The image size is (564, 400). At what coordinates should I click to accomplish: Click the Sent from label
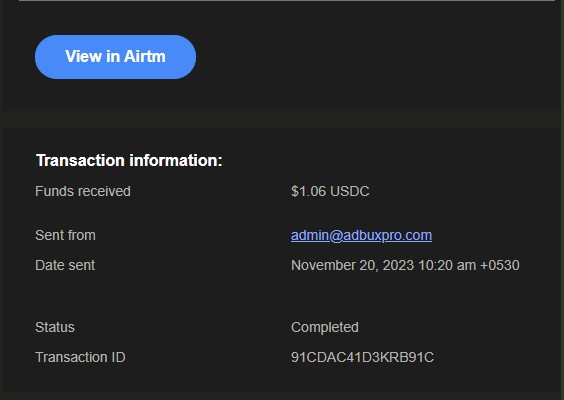pos(65,236)
